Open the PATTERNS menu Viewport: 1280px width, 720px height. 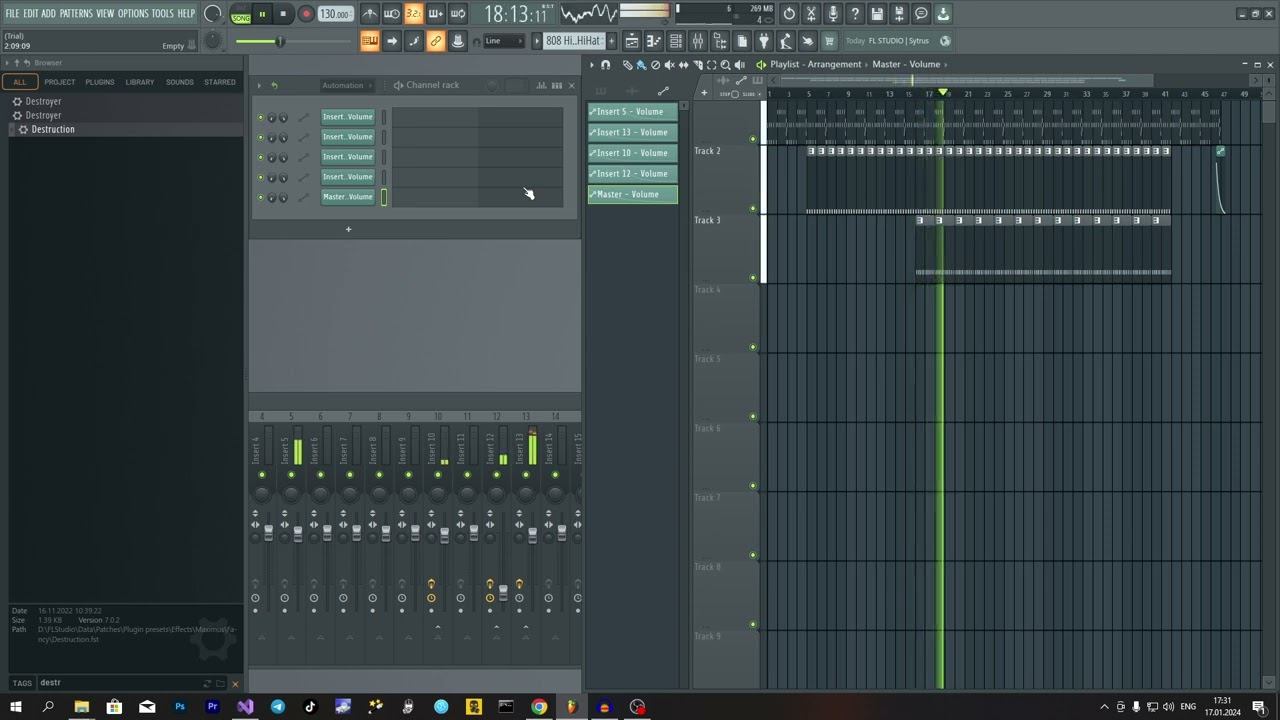76,13
